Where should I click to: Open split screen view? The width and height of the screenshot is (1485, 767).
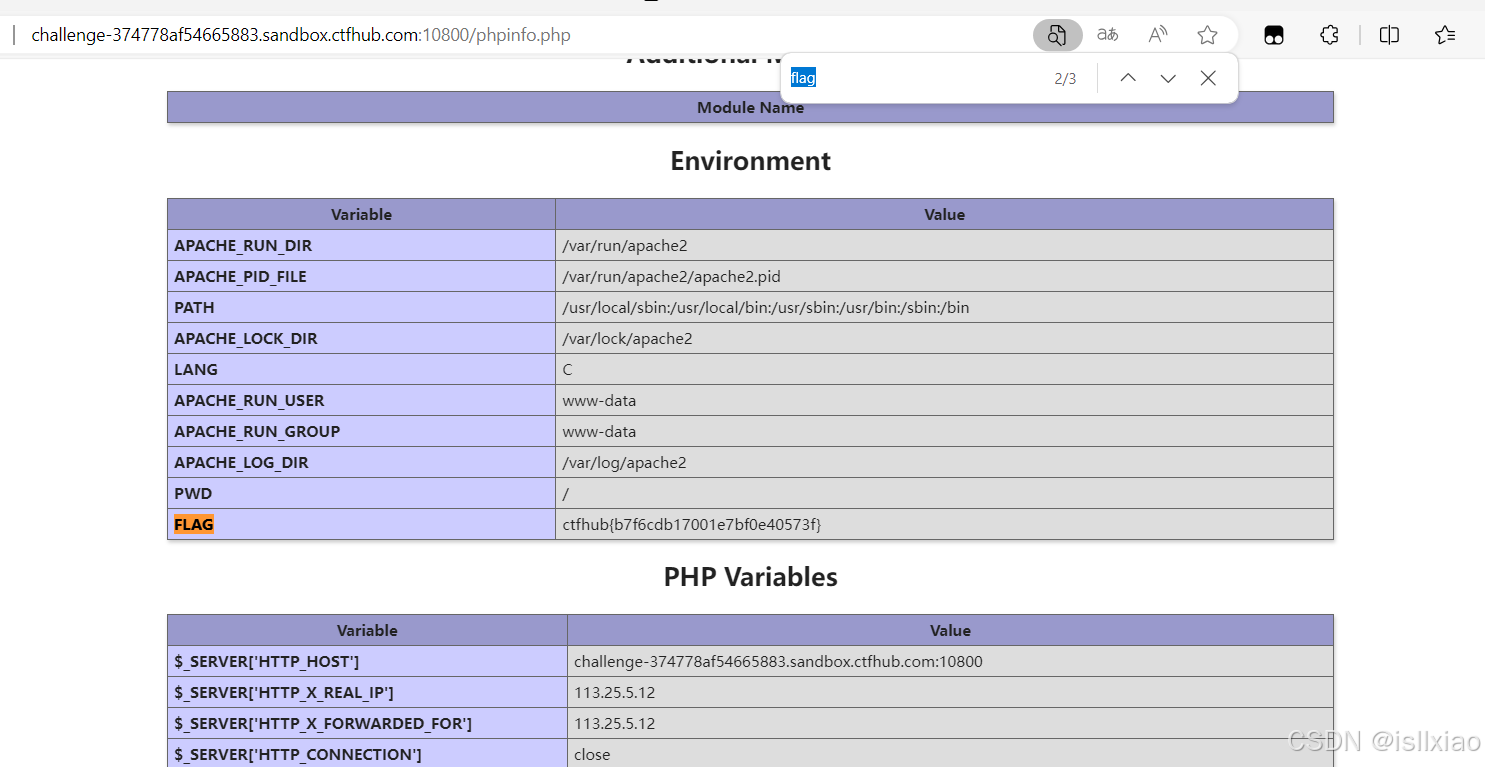(1389, 34)
